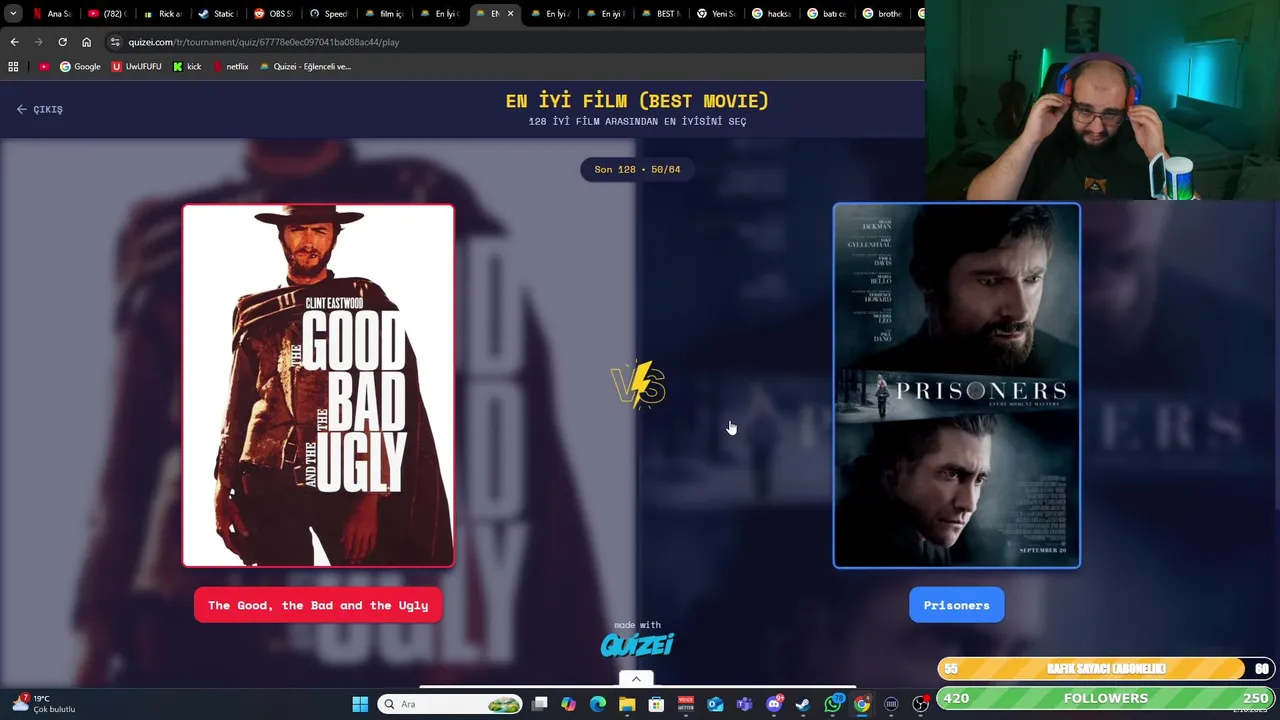Screen dimensions: 1280x720
Task: Switch to the 'Rick a' tab
Action: (162, 14)
